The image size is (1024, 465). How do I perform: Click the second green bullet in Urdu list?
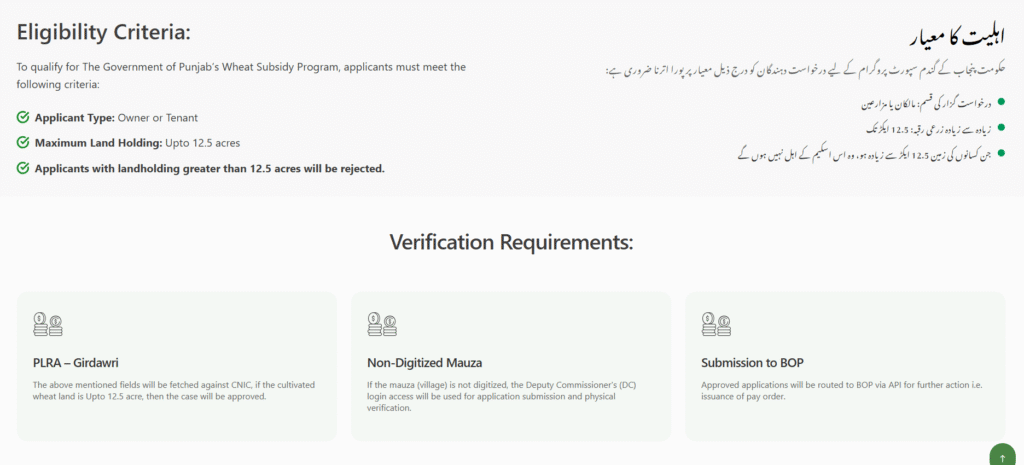click(x=1001, y=128)
